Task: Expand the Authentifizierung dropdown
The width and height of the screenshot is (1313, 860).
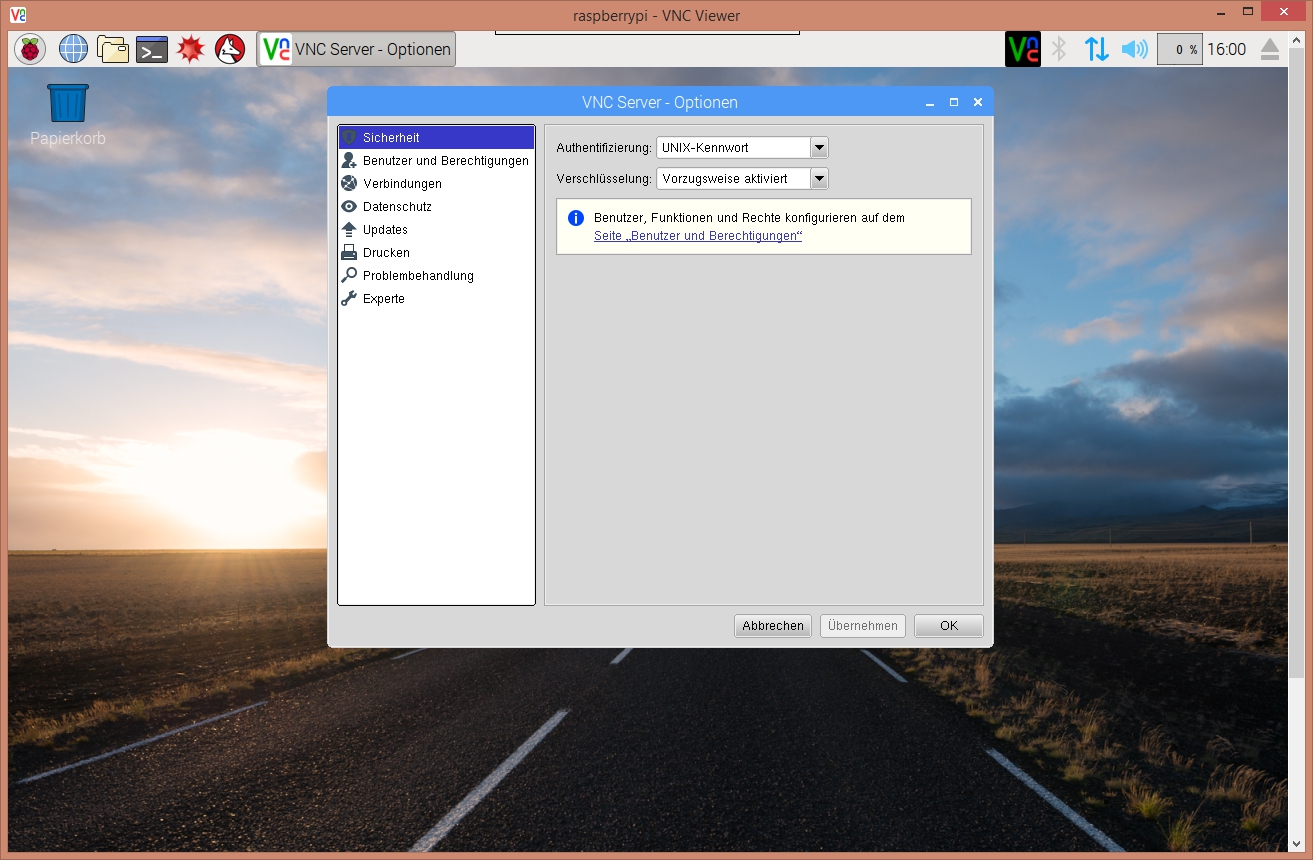Action: coord(819,148)
